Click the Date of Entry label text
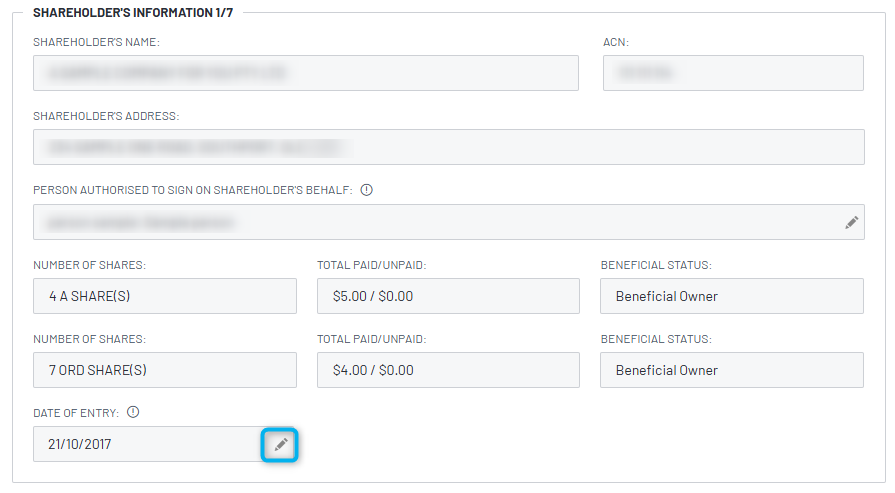 coord(76,413)
